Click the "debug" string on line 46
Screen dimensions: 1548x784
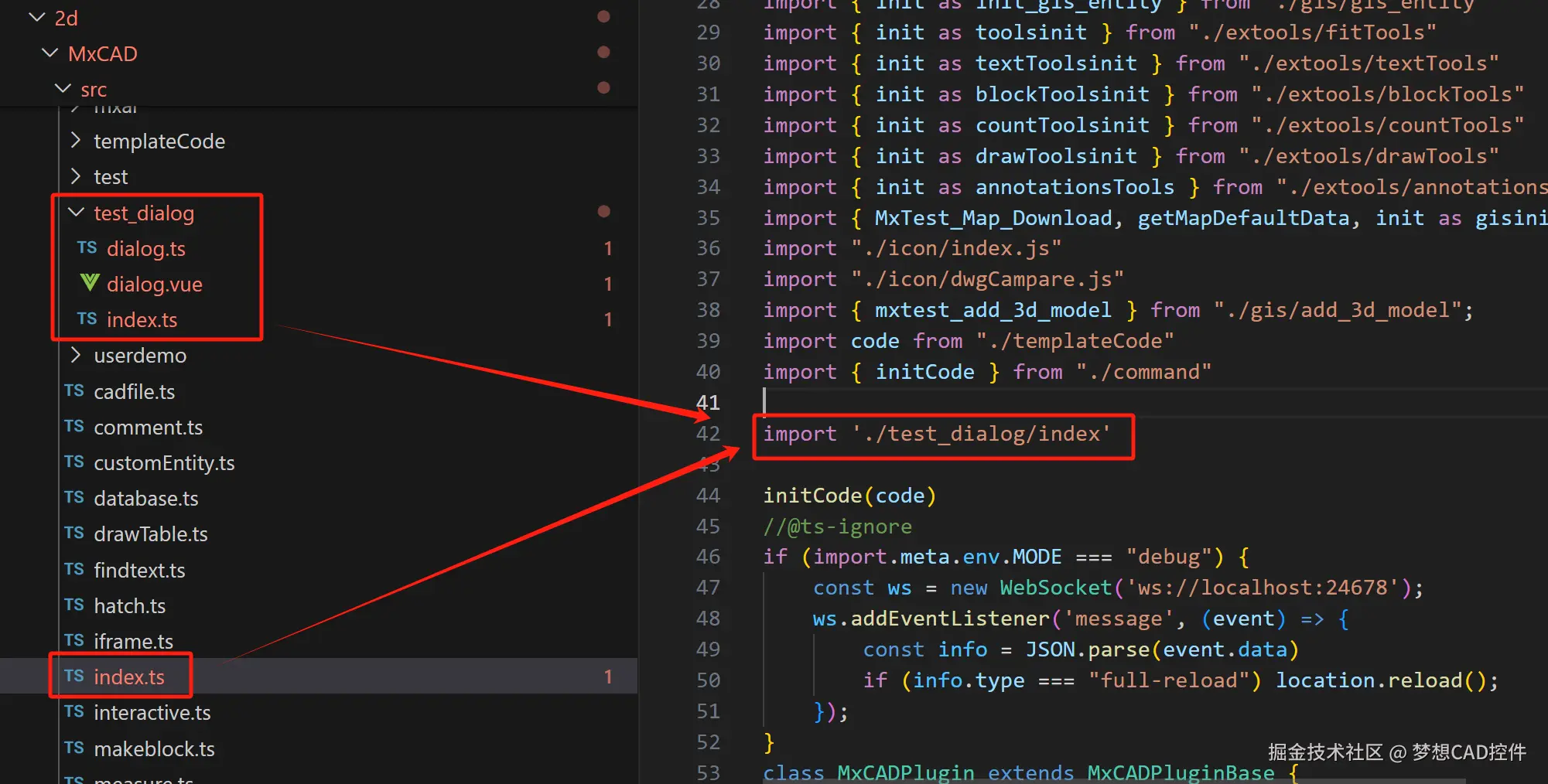point(1175,557)
